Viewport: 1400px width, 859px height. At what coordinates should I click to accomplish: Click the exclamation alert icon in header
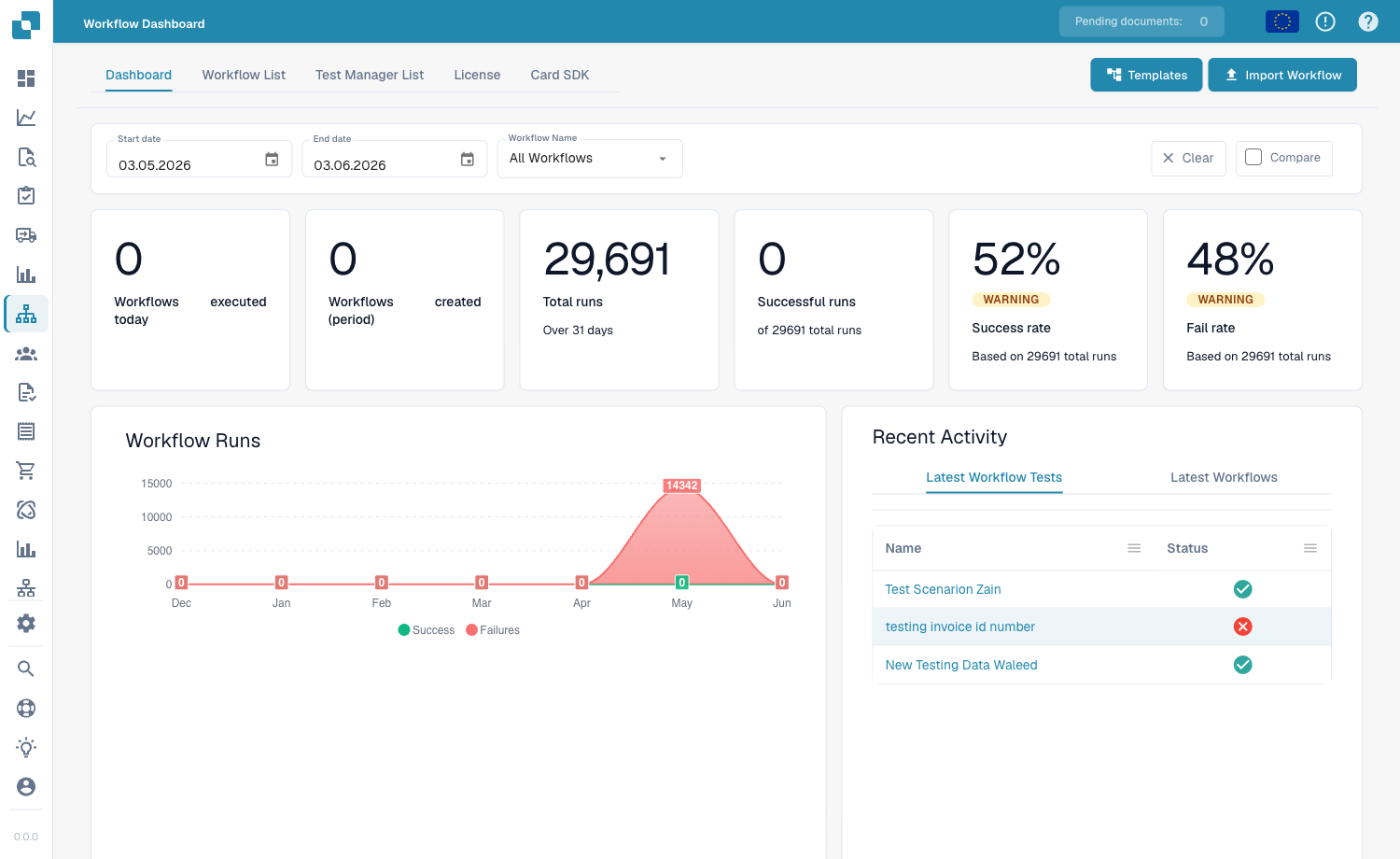click(x=1325, y=21)
